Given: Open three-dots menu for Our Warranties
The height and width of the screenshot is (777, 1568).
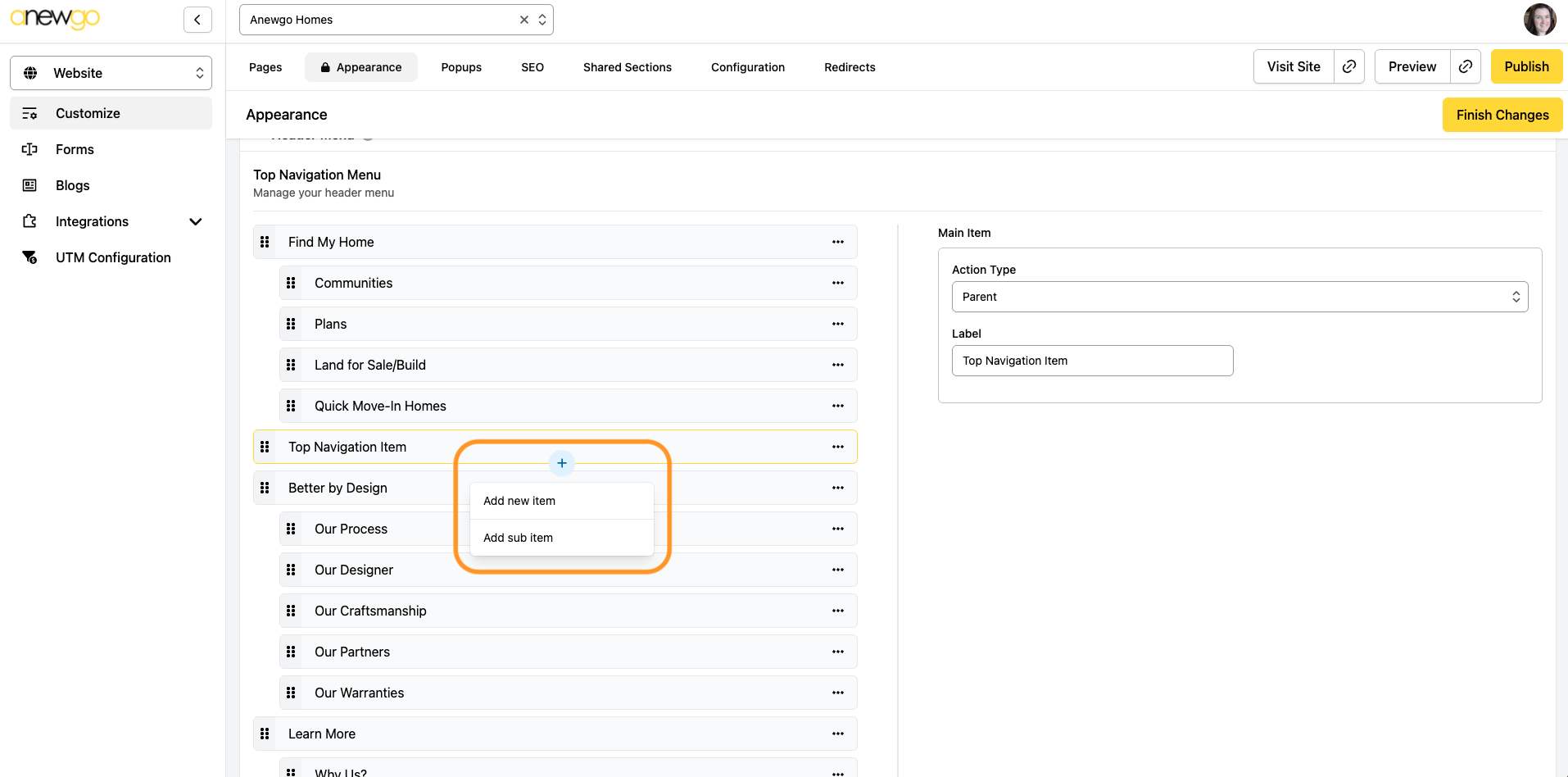Looking at the screenshot, I should click(x=837, y=693).
